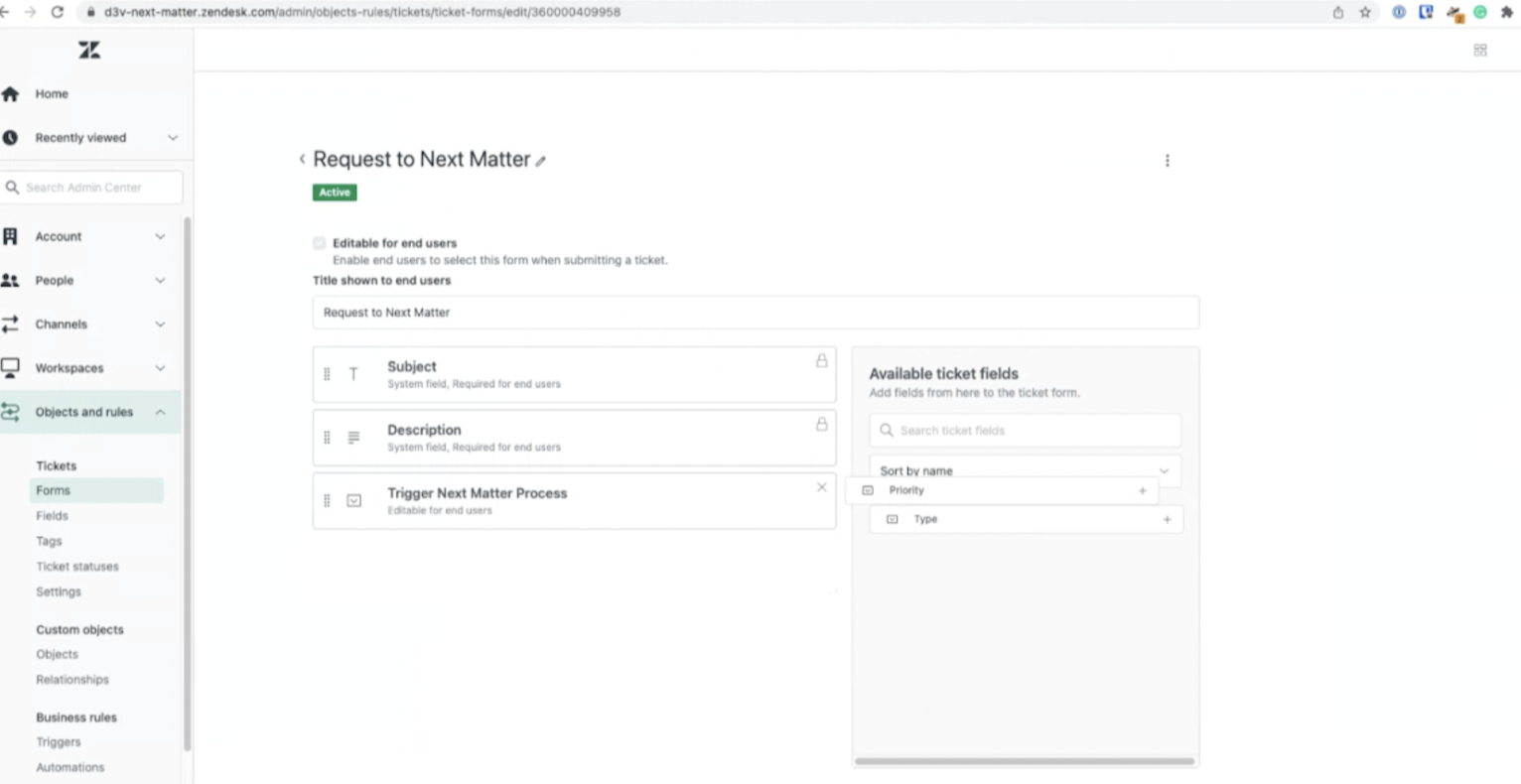Click the People icon in sidebar
Image resolution: width=1521 pixels, height=784 pixels.
(x=10, y=281)
